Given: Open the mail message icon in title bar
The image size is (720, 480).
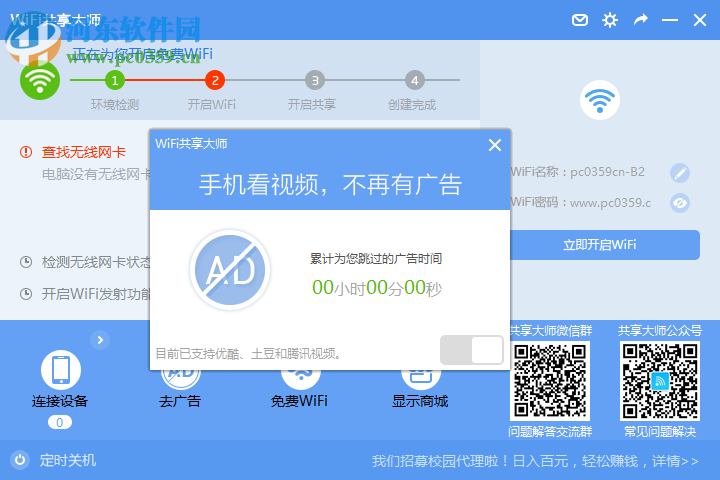Looking at the screenshot, I should pos(579,20).
